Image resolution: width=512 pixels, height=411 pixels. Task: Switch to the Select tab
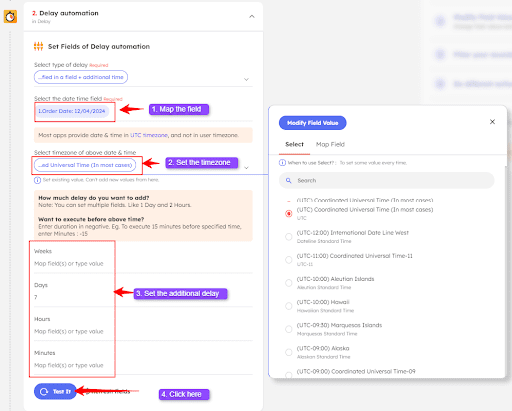294,144
